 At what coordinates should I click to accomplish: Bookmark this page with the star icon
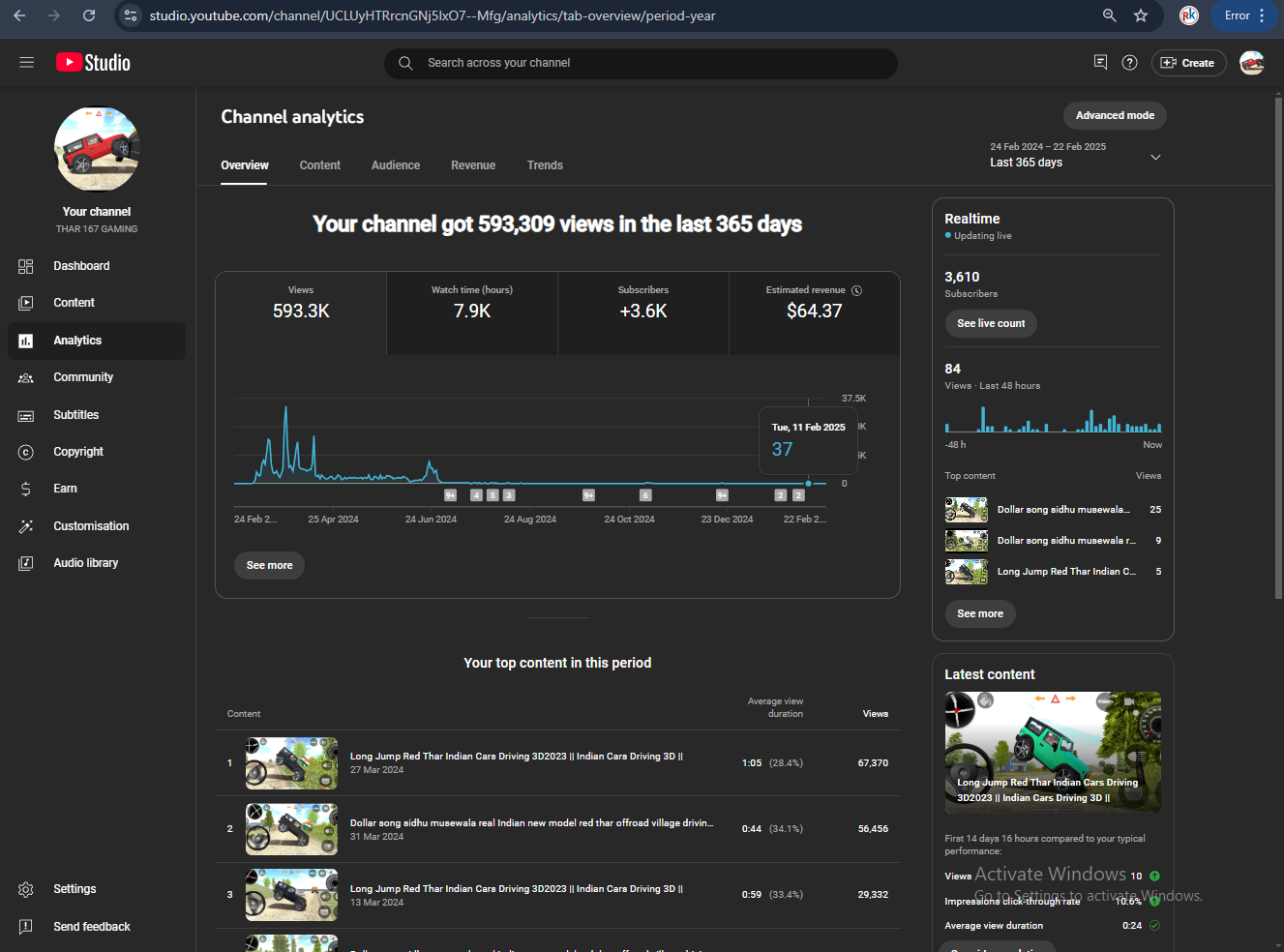click(x=1141, y=15)
